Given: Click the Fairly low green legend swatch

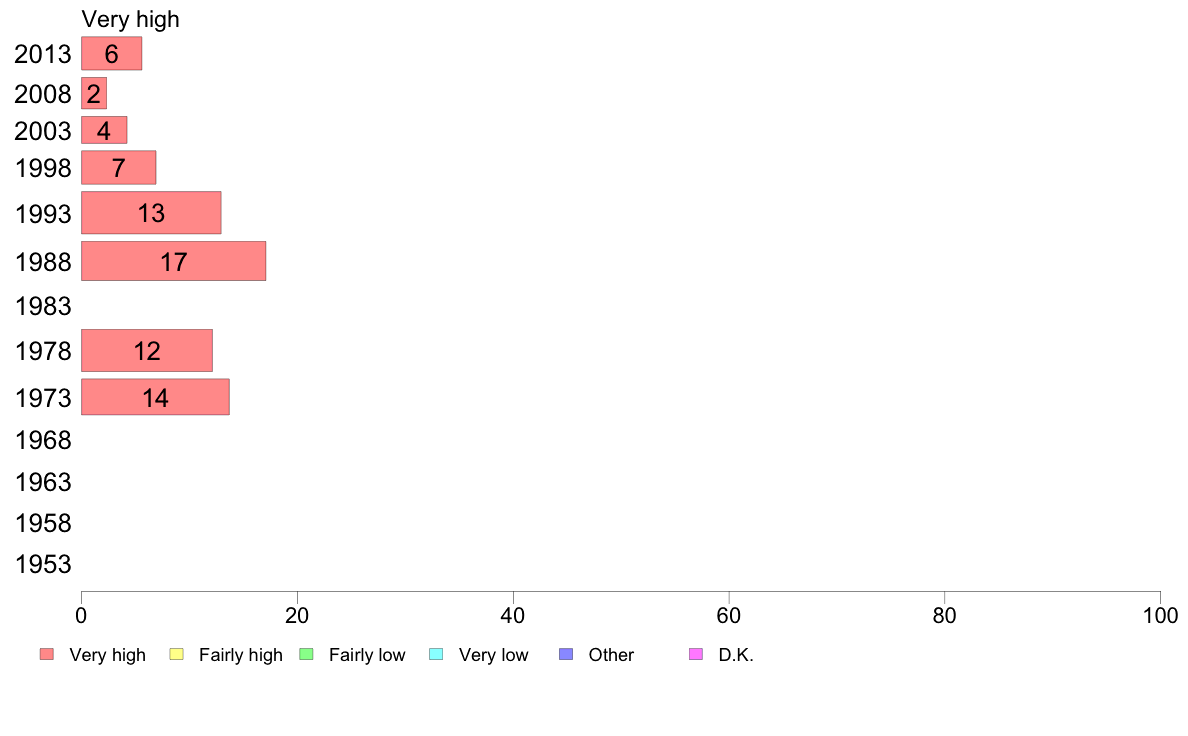Looking at the screenshot, I should 306,654.
